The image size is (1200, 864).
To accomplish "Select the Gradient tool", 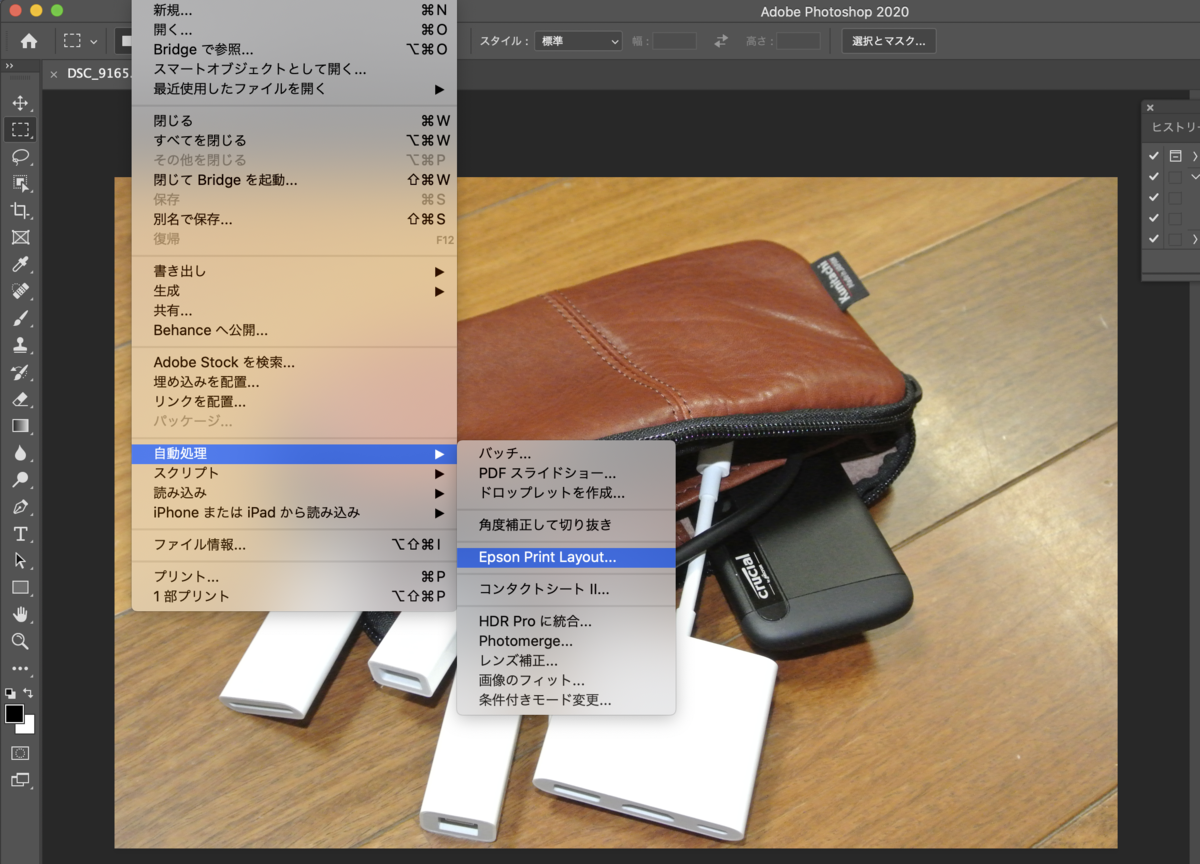I will [x=20, y=426].
